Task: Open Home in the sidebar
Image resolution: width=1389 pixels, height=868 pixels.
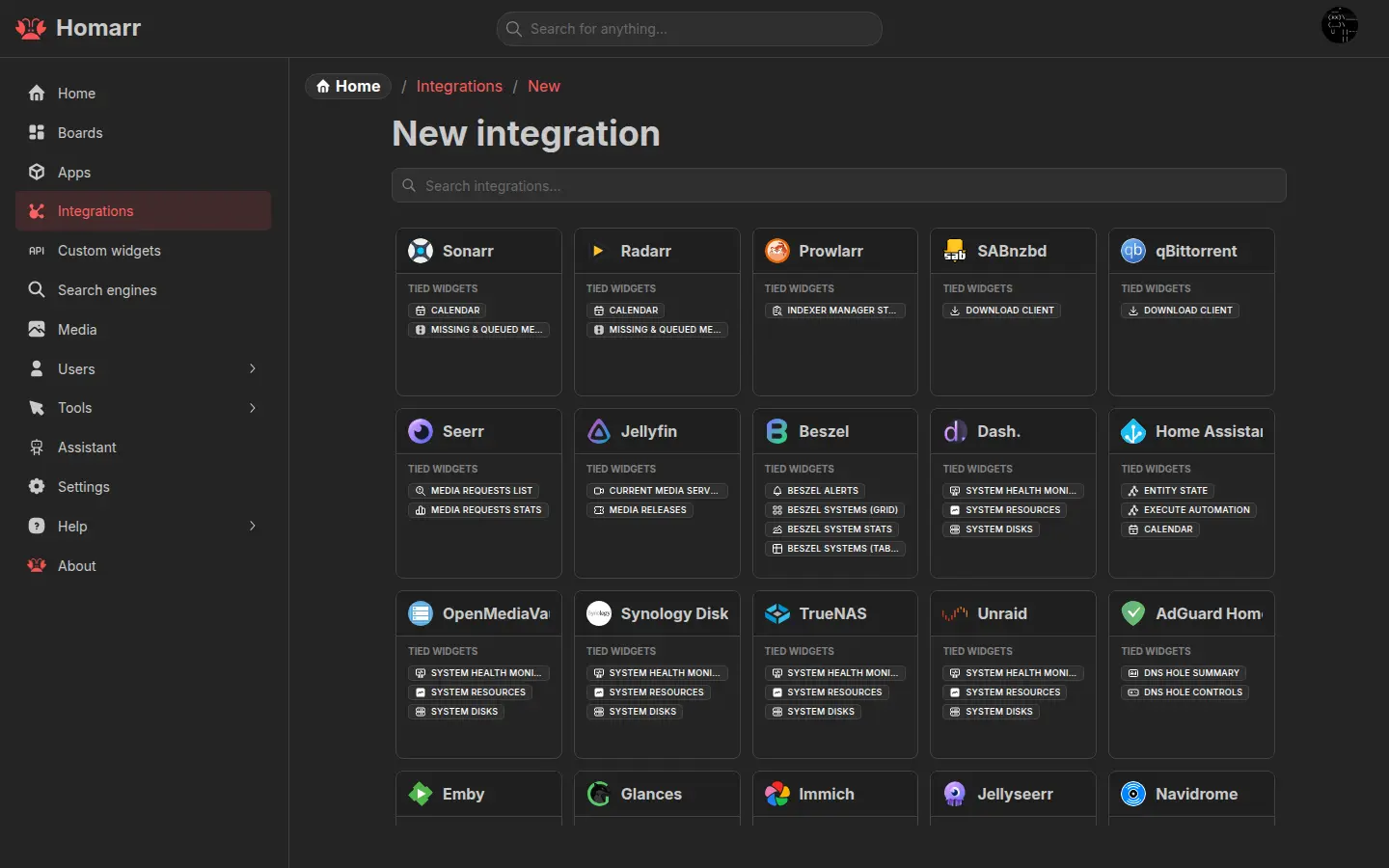Action: [x=144, y=94]
